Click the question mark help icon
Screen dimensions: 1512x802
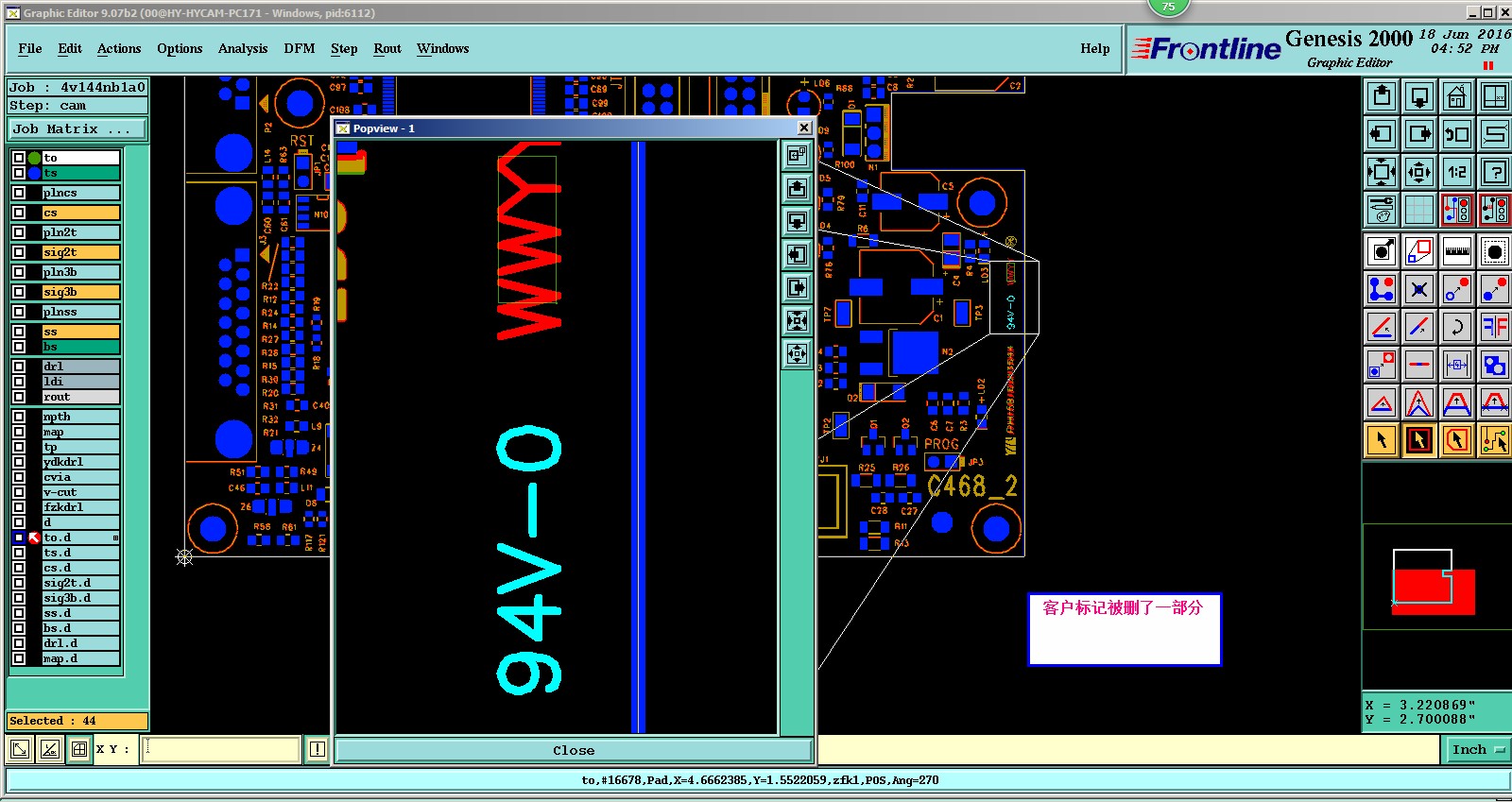click(1495, 172)
